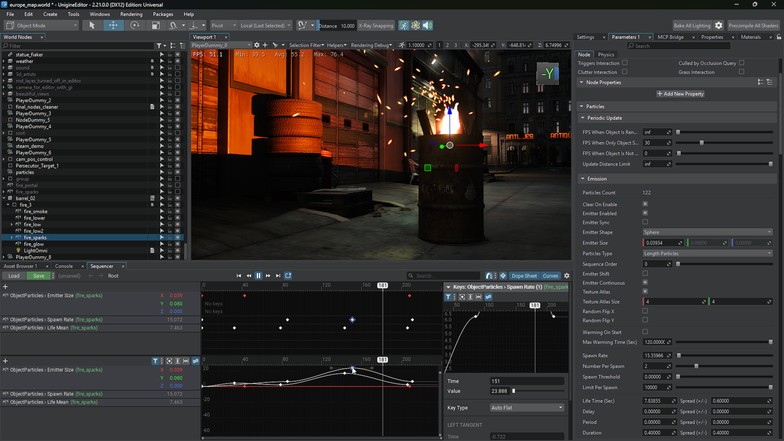Select fire_smoke node in World Nodes
The height and width of the screenshot is (441, 784).
(x=36, y=212)
